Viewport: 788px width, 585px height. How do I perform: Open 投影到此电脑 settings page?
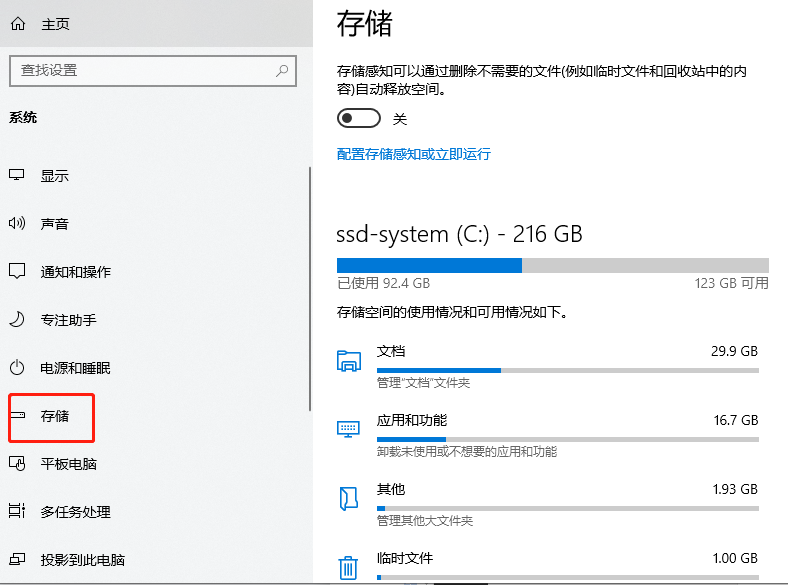[82, 560]
